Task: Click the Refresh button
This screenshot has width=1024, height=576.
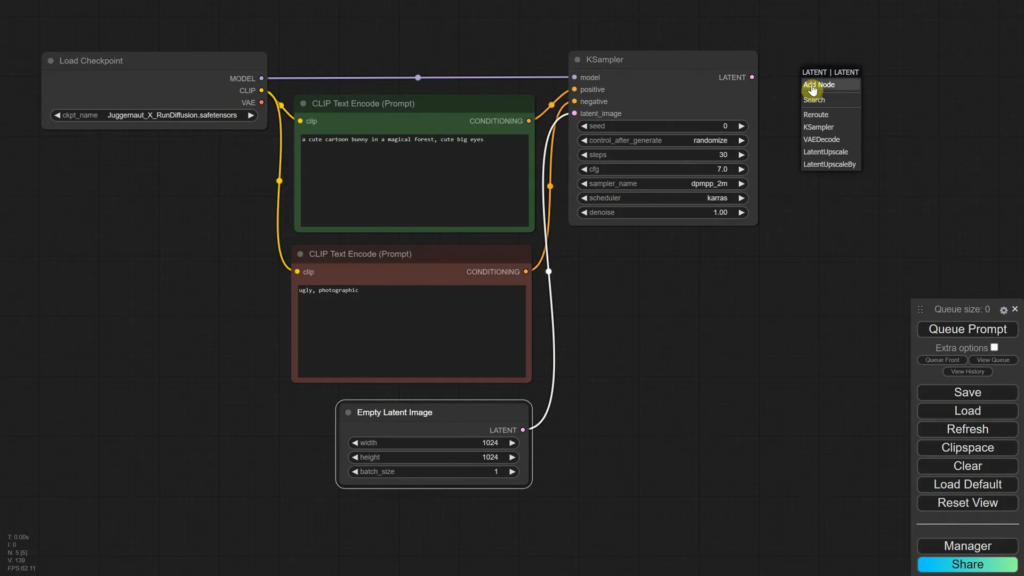Action: 967,429
